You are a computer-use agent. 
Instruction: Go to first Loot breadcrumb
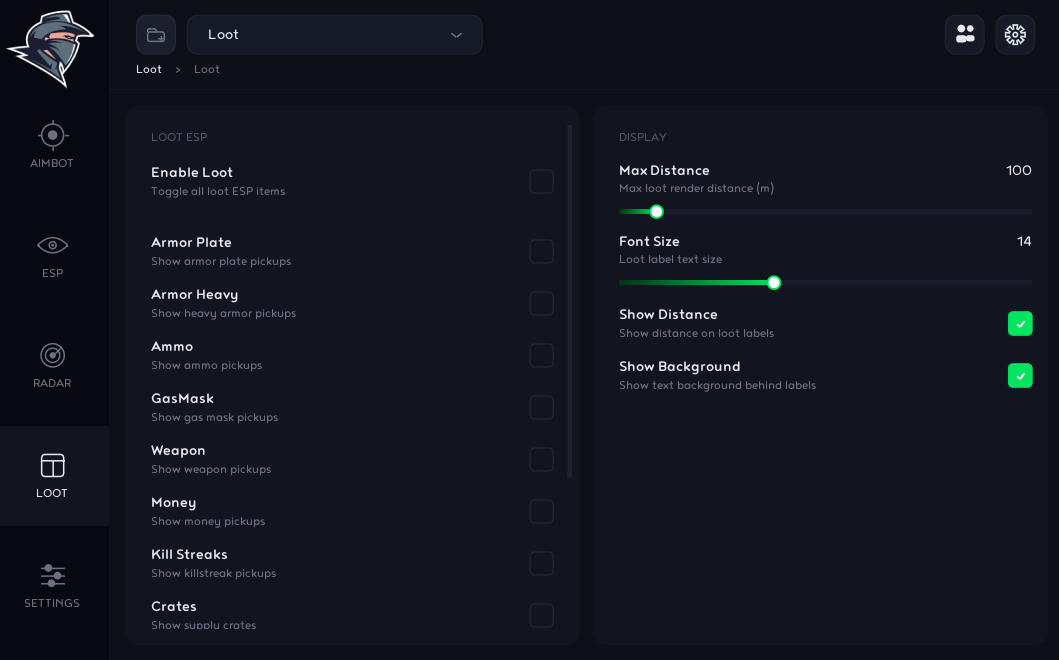[149, 69]
